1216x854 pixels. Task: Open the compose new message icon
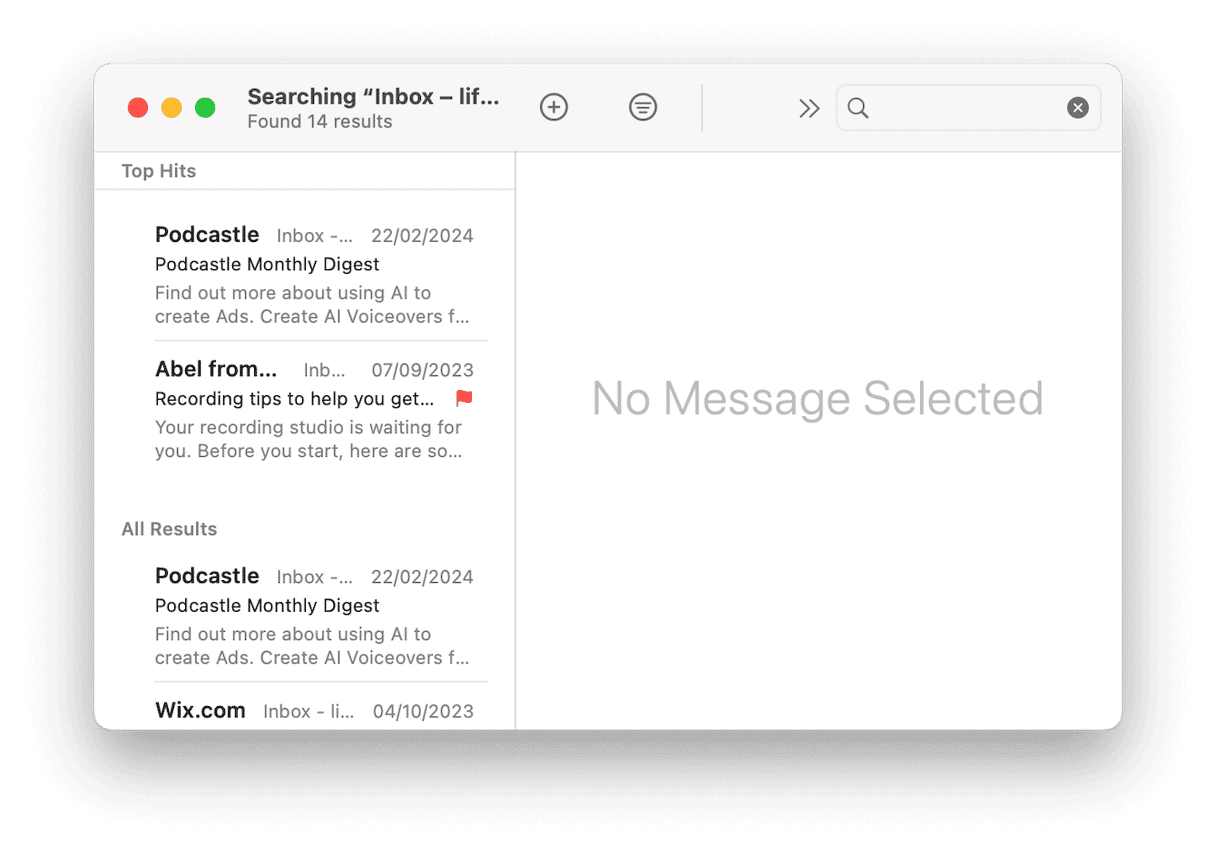553,107
